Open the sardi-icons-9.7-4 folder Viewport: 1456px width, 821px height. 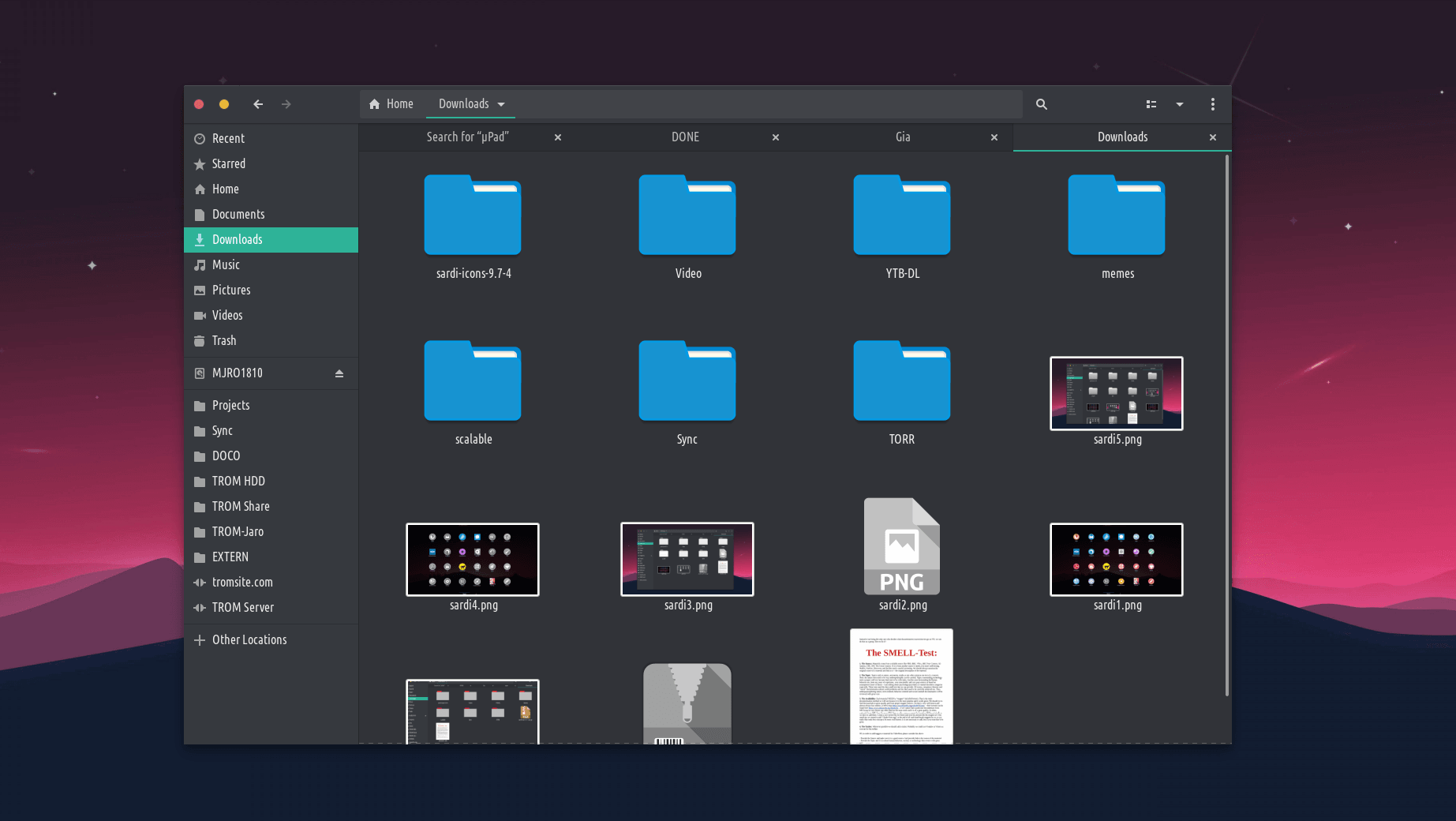coord(473,216)
